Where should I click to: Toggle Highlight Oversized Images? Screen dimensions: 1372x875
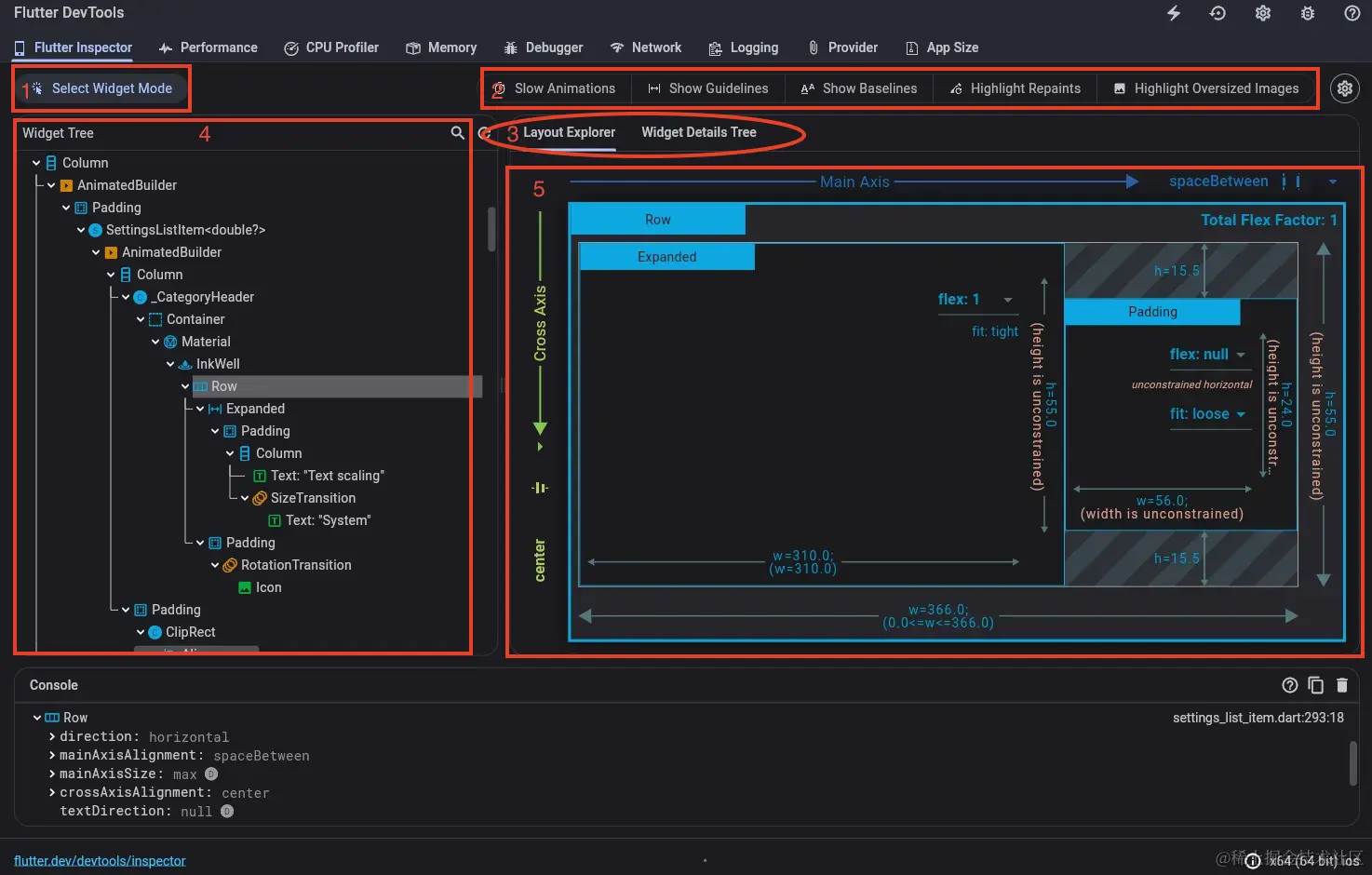[1206, 88]
